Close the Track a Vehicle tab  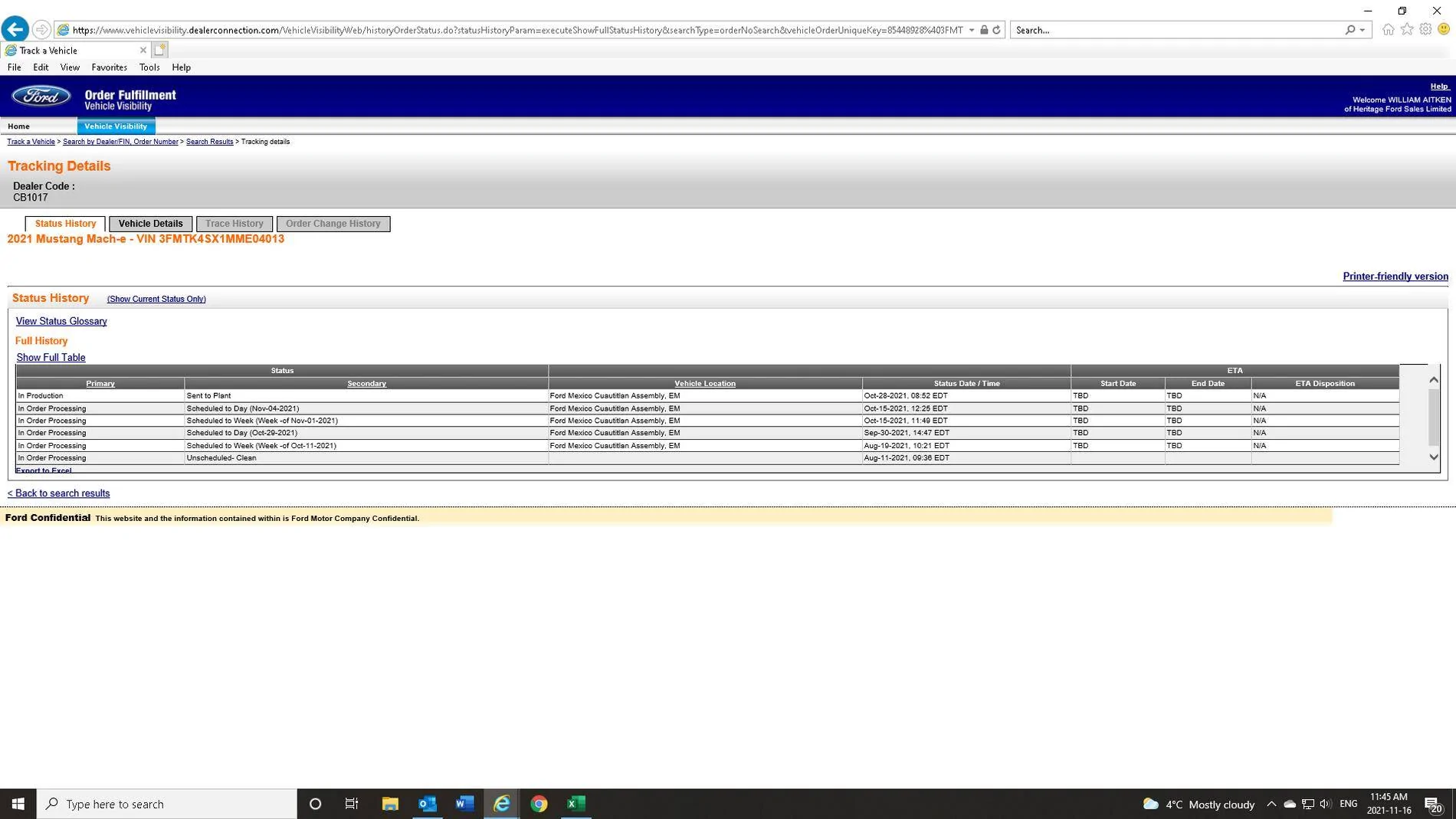click(x=143, y=51)
